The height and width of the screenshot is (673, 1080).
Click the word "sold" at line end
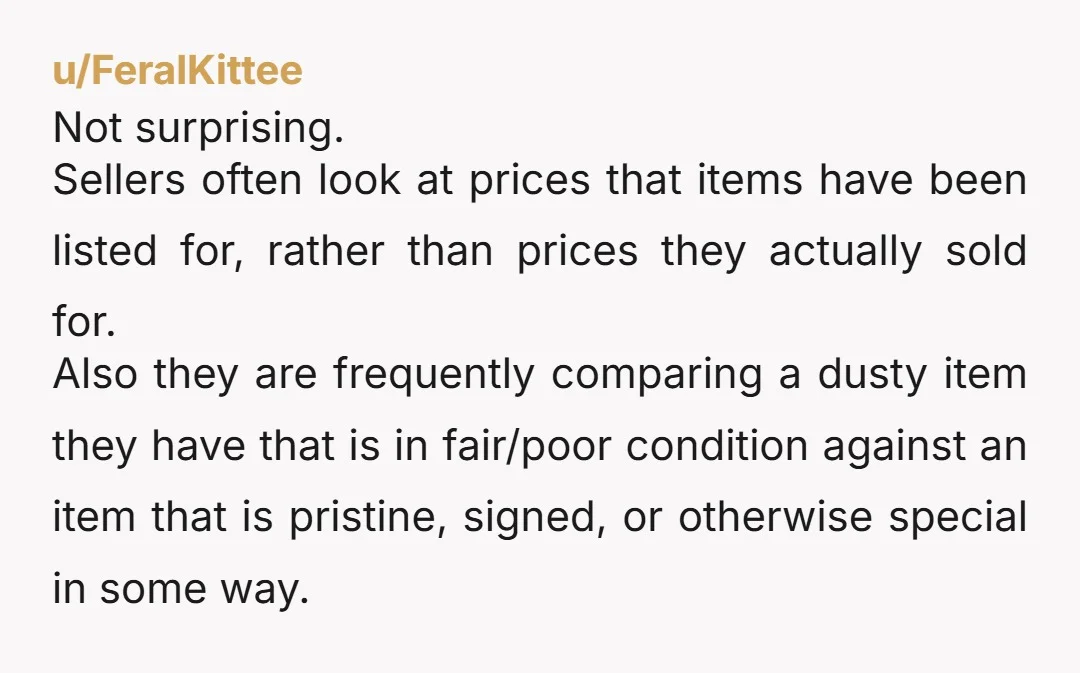point(986,251)
